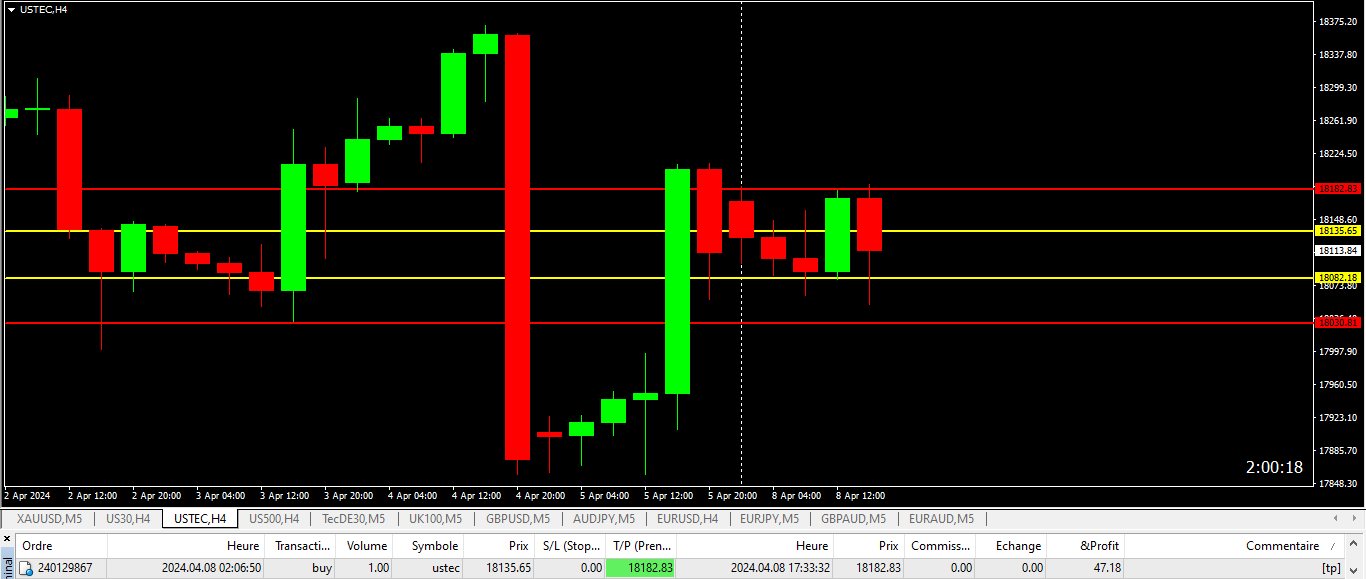Show chart tabs to the left via arrow
This screenshot has height=579, width=1366.
tap(1337, 519)
